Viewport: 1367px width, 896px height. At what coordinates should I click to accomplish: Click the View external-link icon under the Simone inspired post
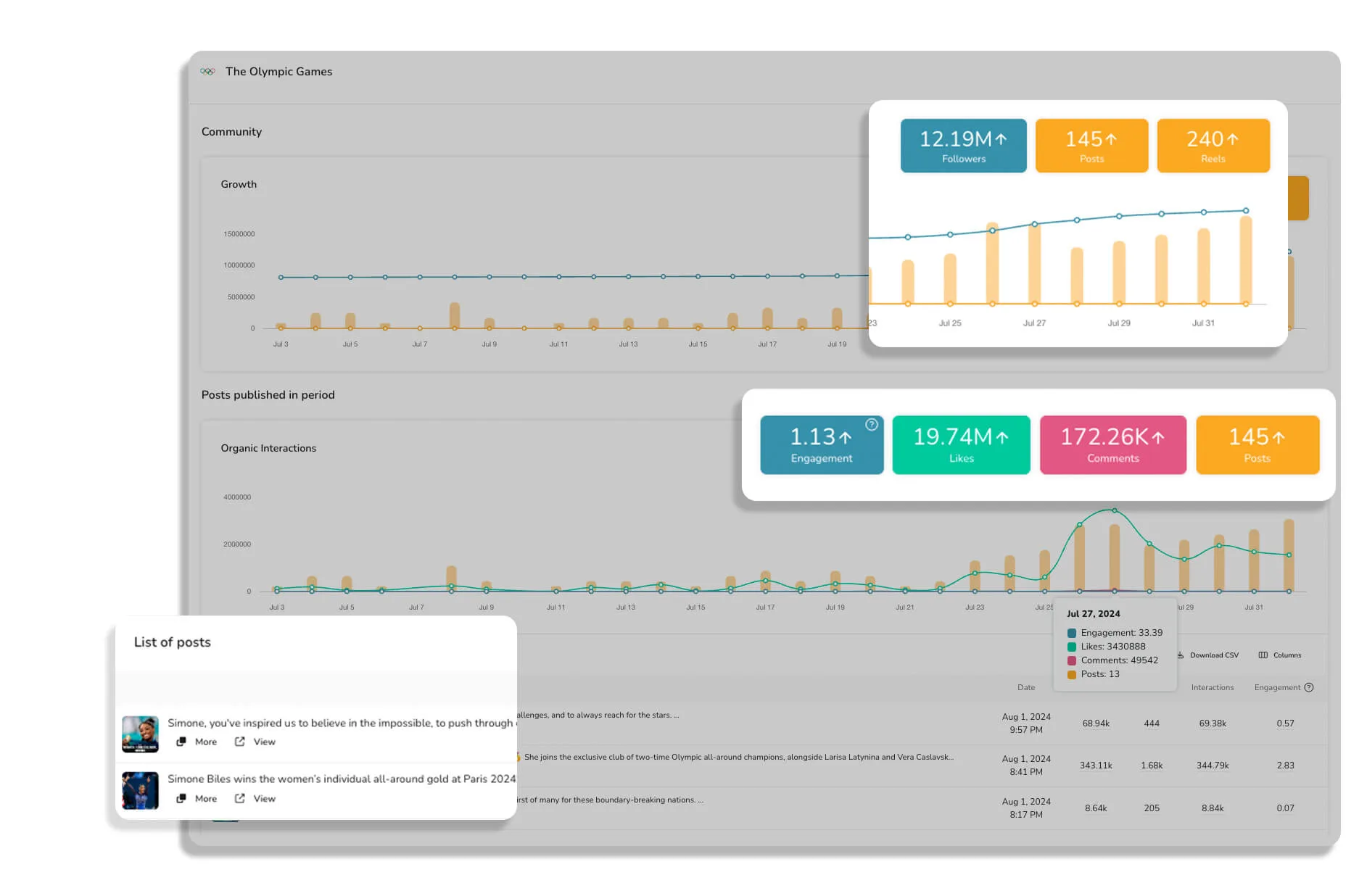pyautogui.click(x=240, y=742)
